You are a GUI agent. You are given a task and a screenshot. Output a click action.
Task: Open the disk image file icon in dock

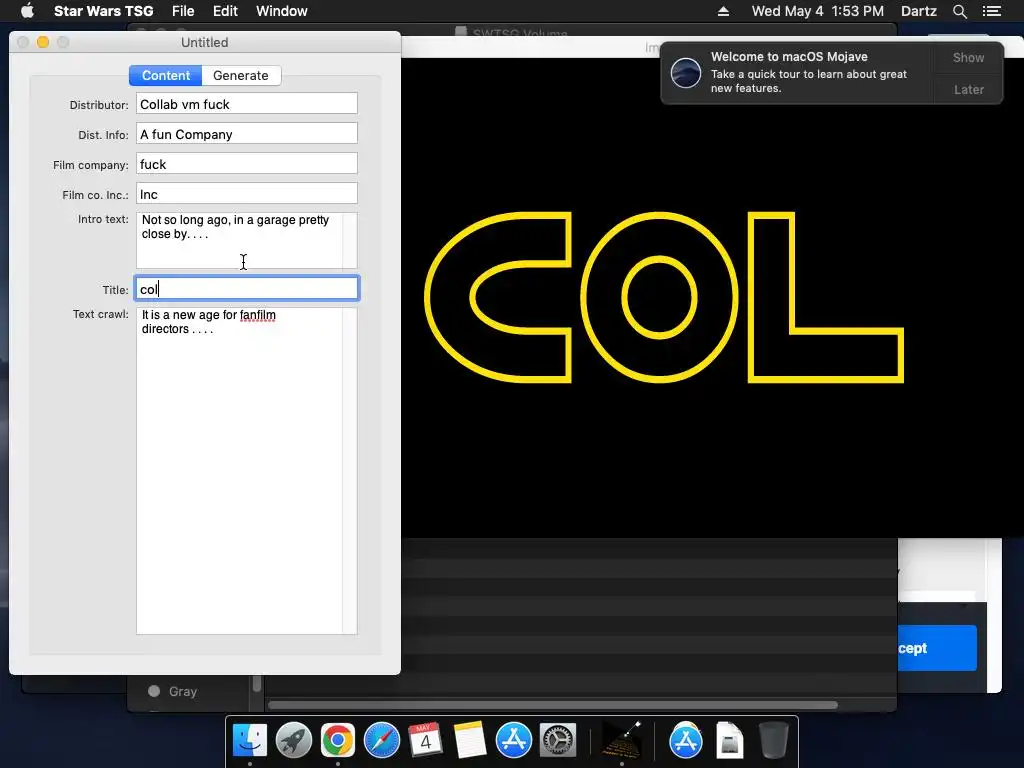click(x=729, y=741)
